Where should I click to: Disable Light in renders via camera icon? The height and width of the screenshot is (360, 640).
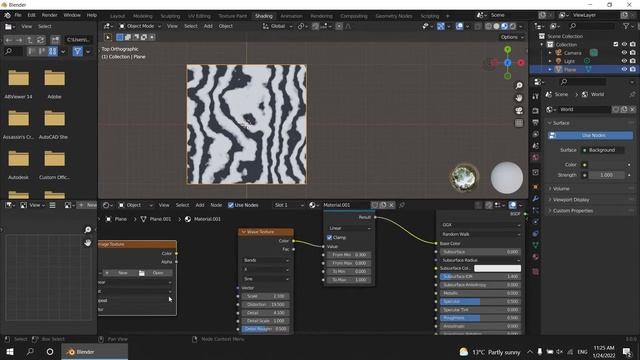click(633, 61)
